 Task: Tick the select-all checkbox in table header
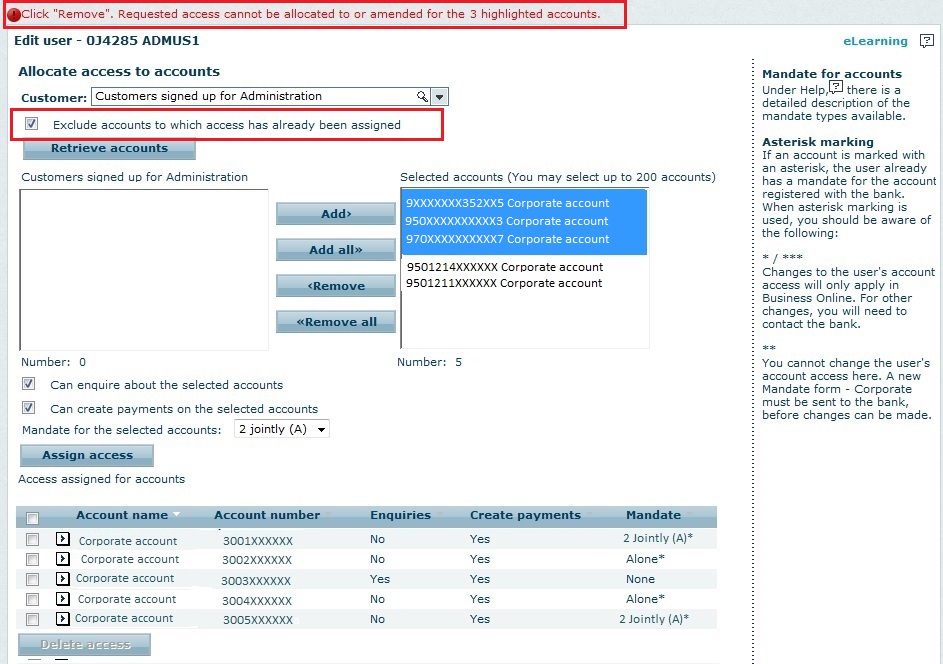click(32, 518)
